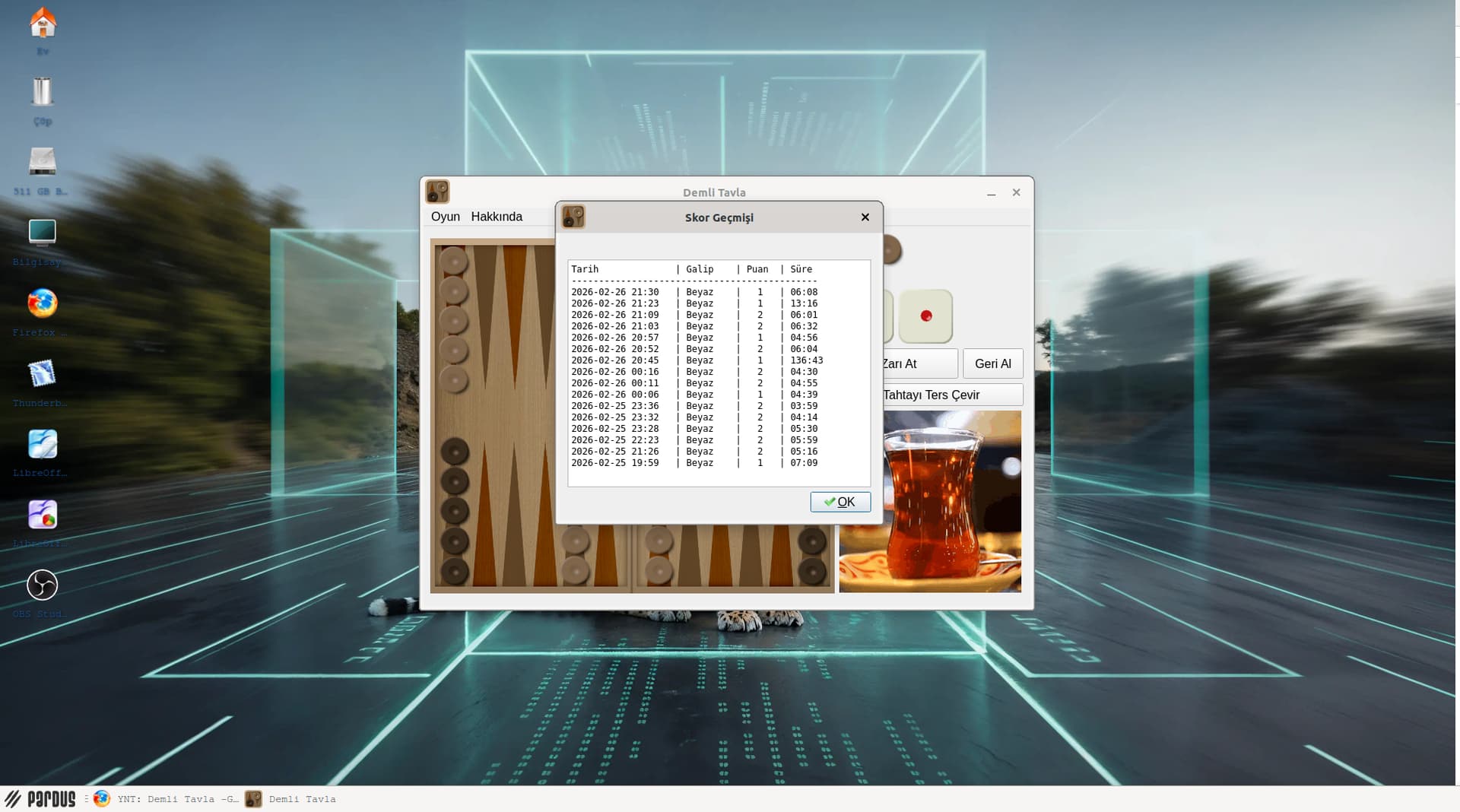
Task: Click OK in the Skor Geçmişi dialog
Action: pos(840,502)
